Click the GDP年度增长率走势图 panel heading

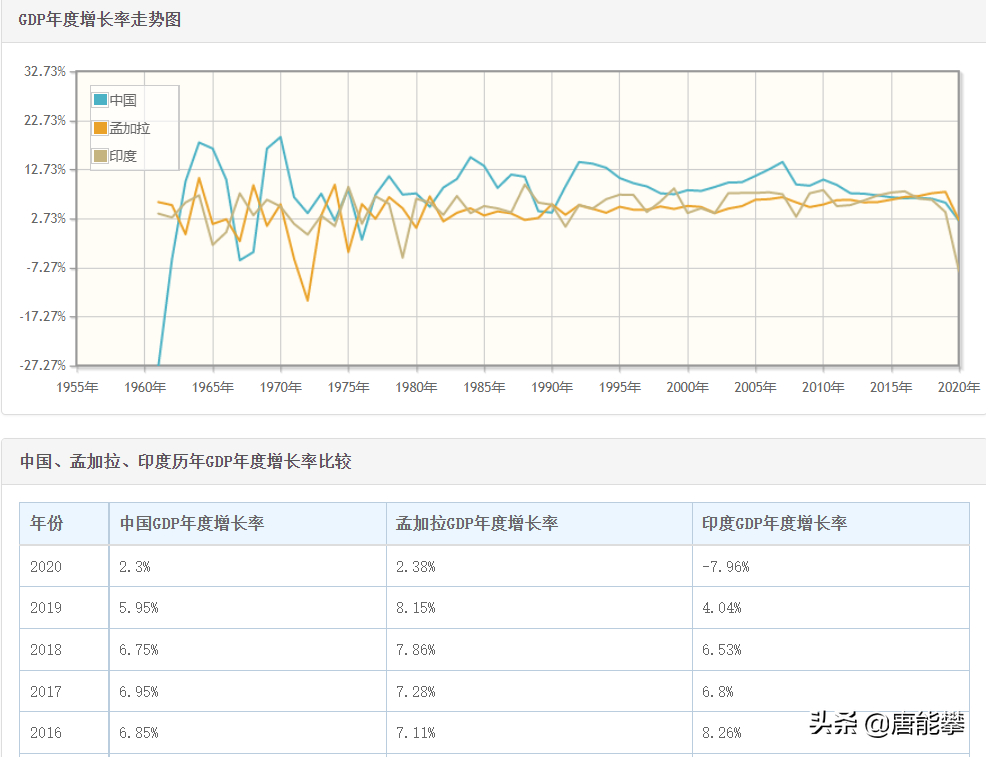[100, 20]
